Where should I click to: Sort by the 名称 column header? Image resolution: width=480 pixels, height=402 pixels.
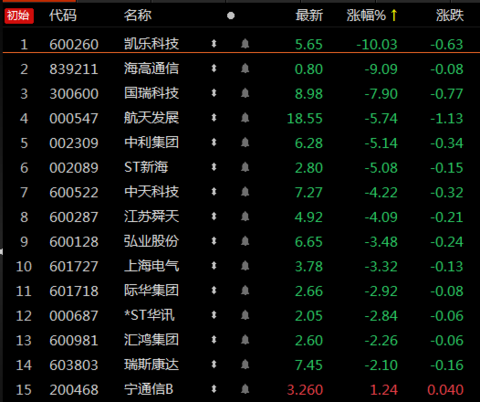[x=138, y=15]
